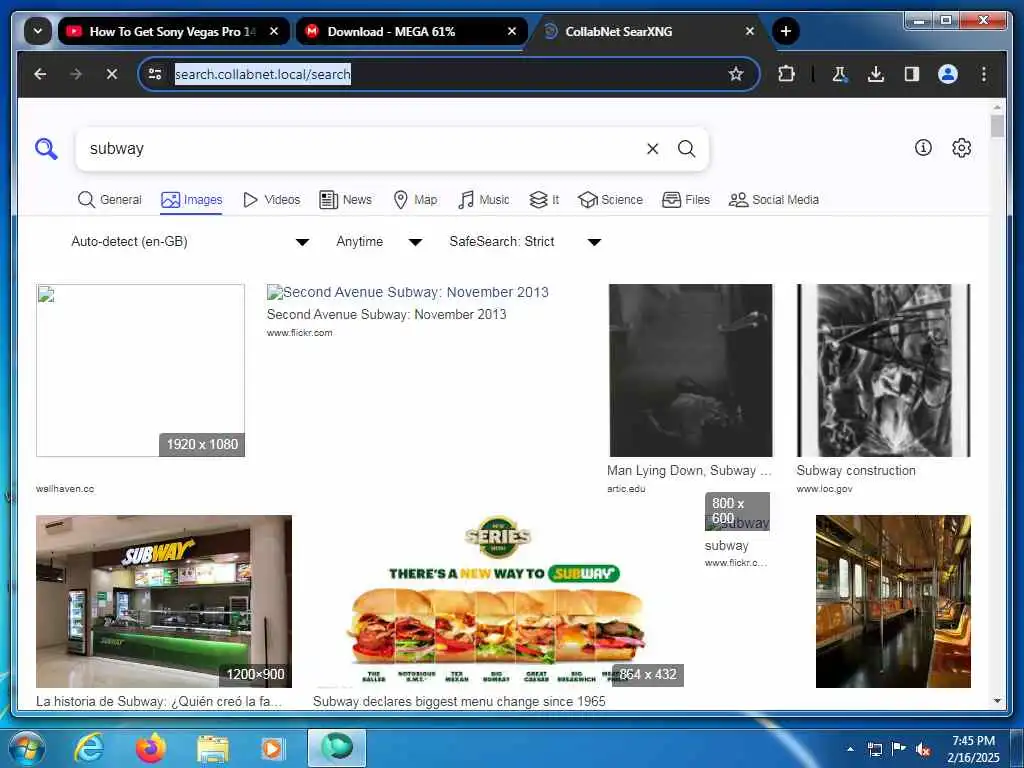Open the user profile menu
1024x768 pixels.
click(948, 74)
